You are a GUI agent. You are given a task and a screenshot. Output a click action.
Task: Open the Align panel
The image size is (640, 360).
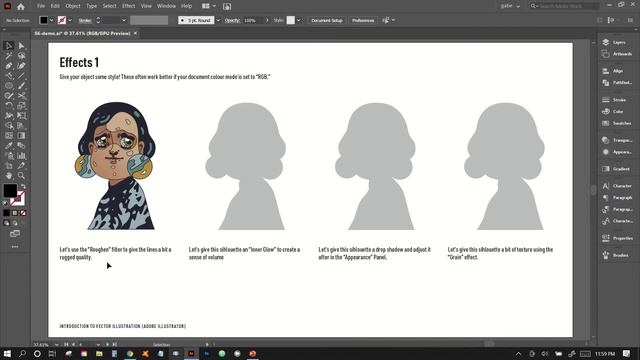(x=613, y=71)
